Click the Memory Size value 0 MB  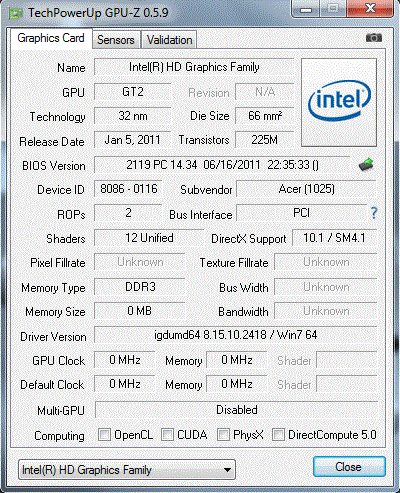pyautogui.click(x=140, y=311)
